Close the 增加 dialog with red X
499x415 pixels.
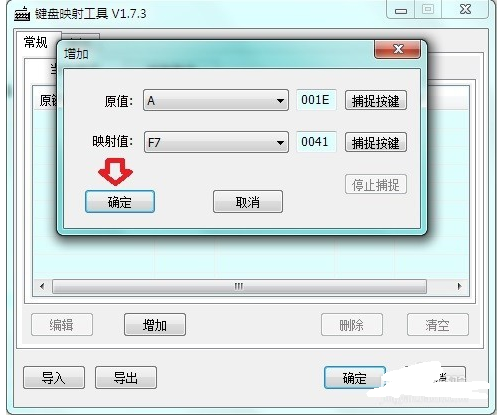pos(397,49)
